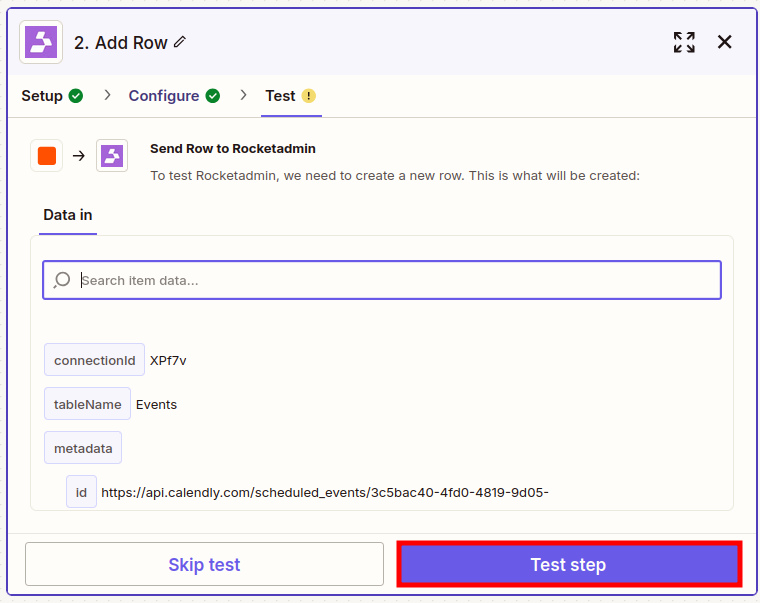This screenshot has width=760, height=603.
Task: Click the yellow warning icon beside Test
Action: click(x=309, y=96)
